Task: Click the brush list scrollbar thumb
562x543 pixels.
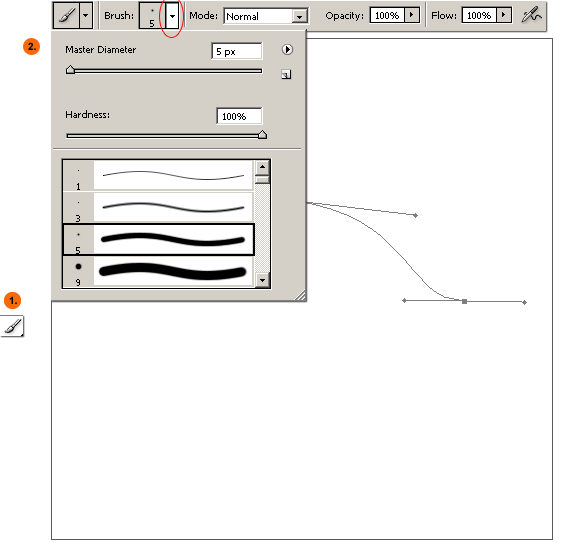Action: pos(262,179)
